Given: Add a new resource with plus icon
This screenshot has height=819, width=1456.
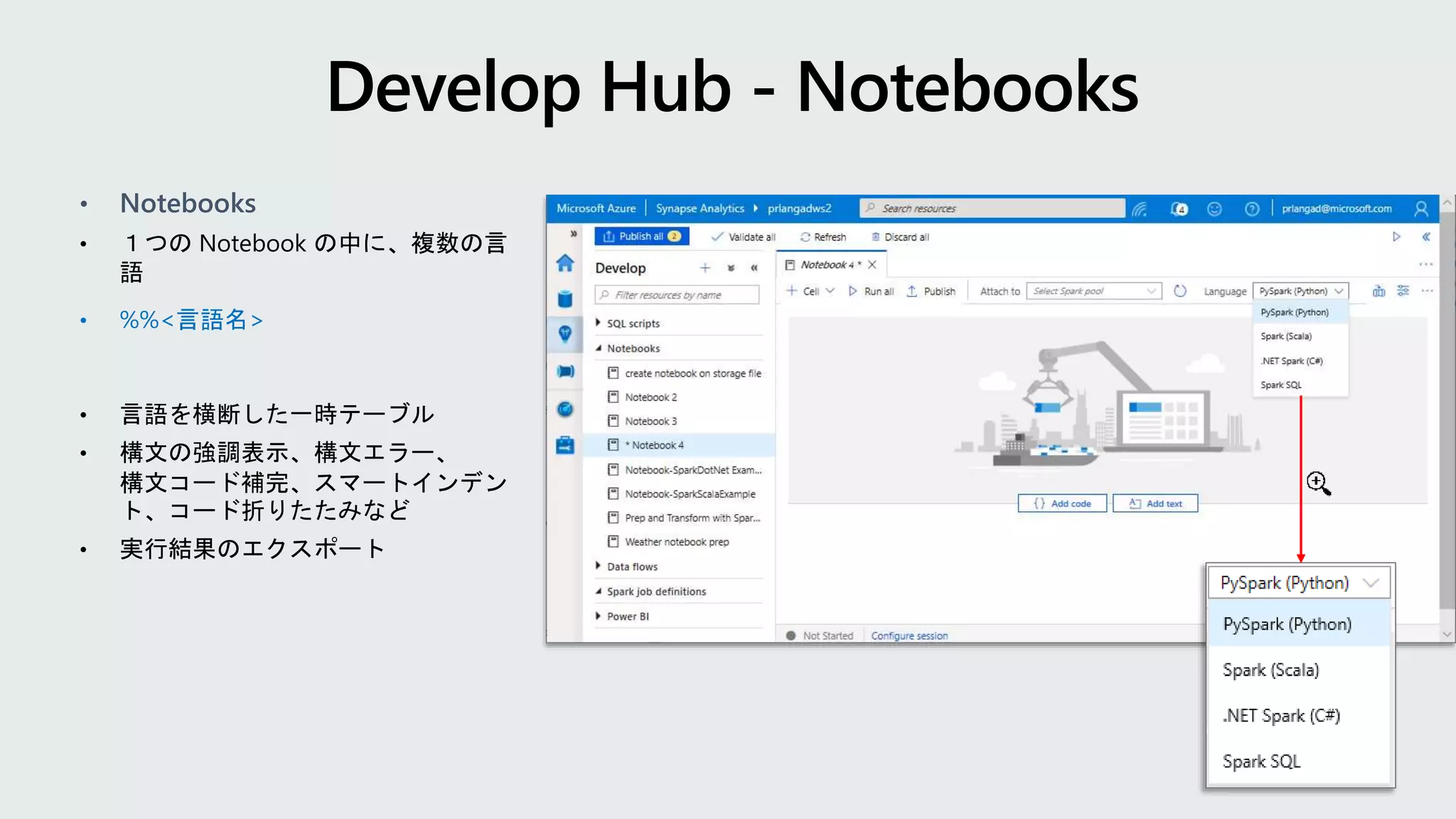Looking at the screenshot, I should tap(705, 268).
